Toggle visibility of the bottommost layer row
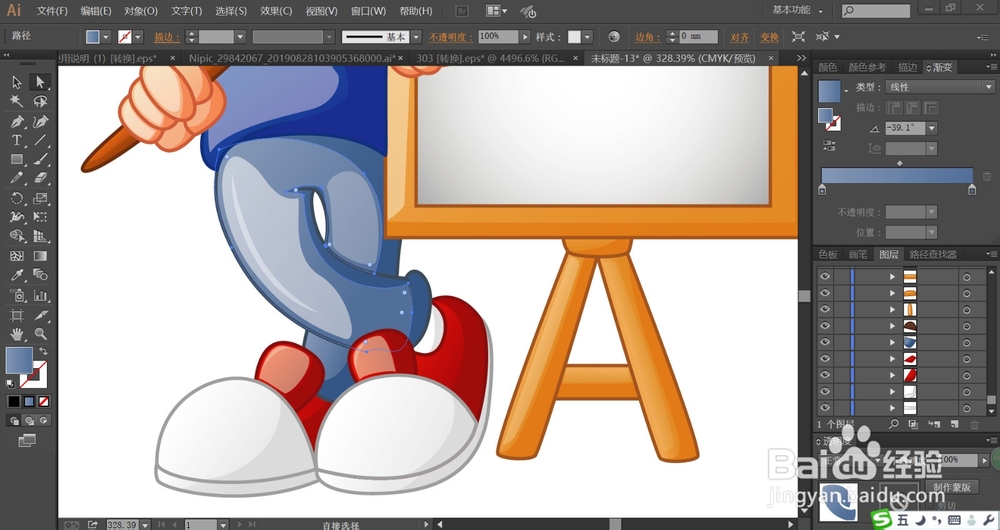Image resolution: width=1000 pixels, height=530 pixels. click(825, 408)
